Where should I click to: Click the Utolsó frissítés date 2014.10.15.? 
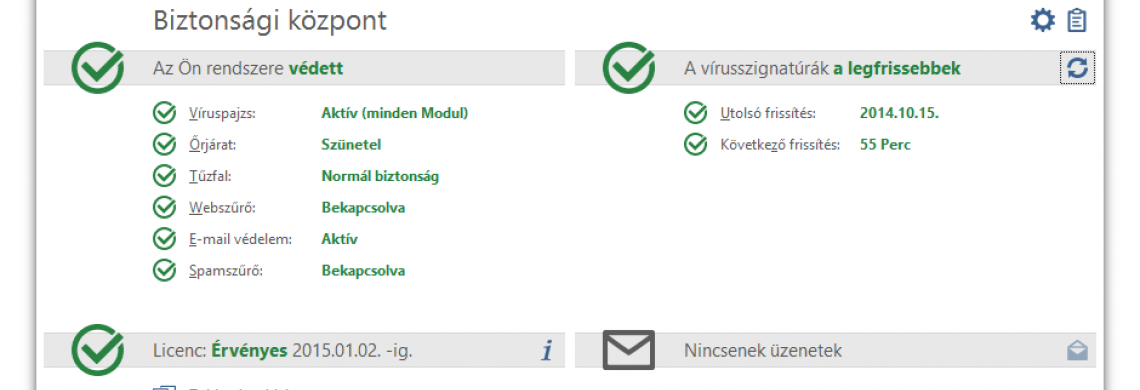[x=899, y=113]
